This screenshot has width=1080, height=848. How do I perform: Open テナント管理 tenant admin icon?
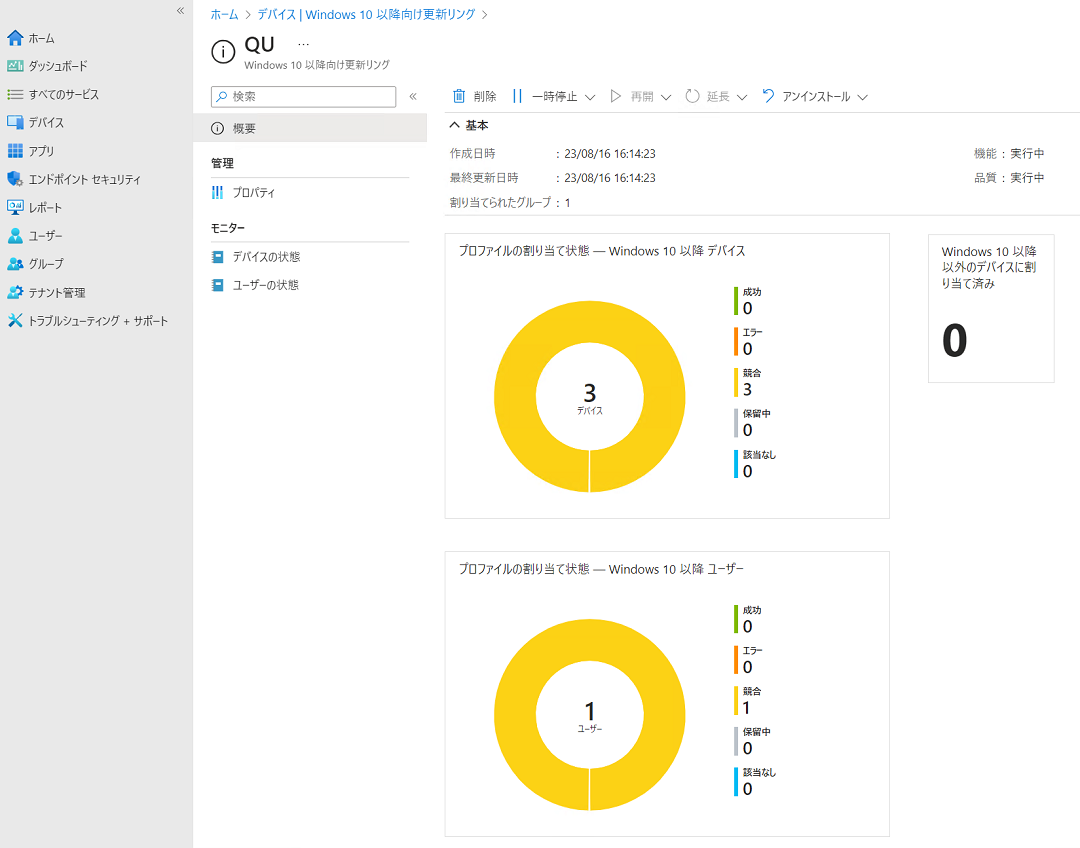pyautogui.click(x=15, y=292)
